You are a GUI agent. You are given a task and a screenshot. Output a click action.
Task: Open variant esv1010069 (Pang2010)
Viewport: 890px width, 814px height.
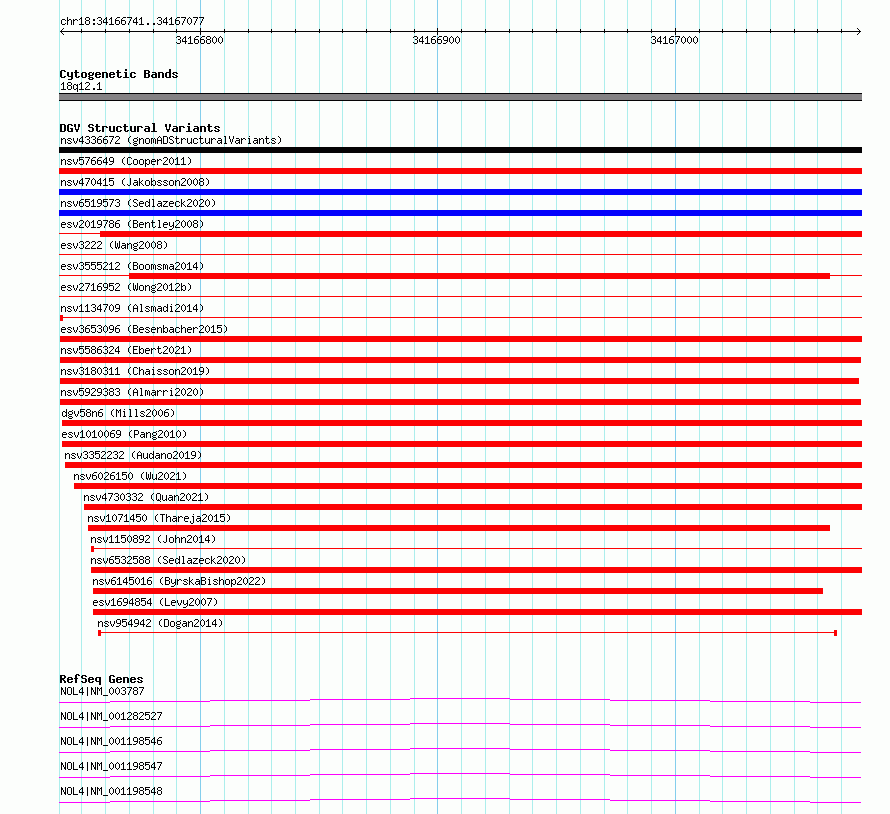click(x=124, y=434)
